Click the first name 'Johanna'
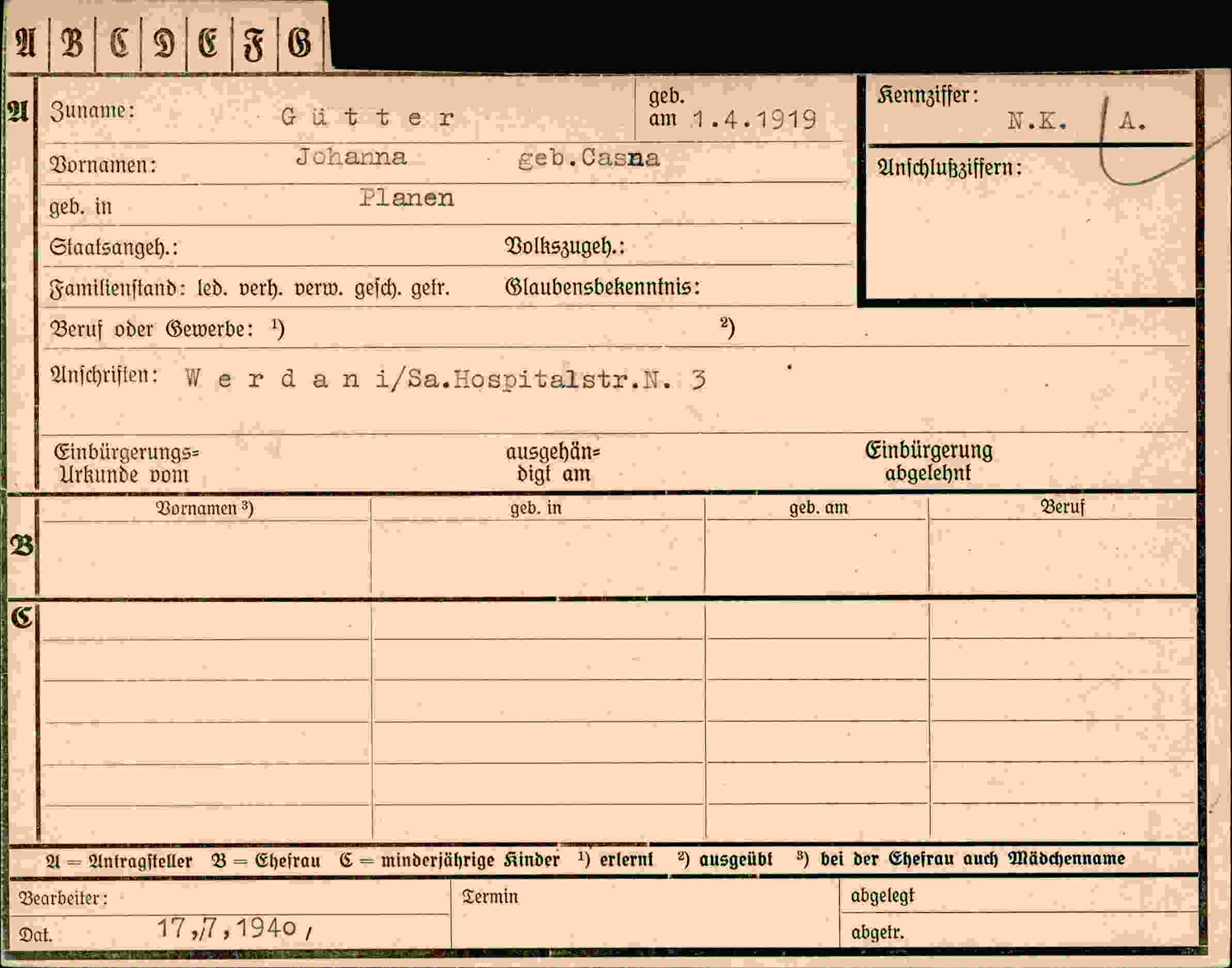The height and width of the screenshot is (968, 1232). pos(351,157)
